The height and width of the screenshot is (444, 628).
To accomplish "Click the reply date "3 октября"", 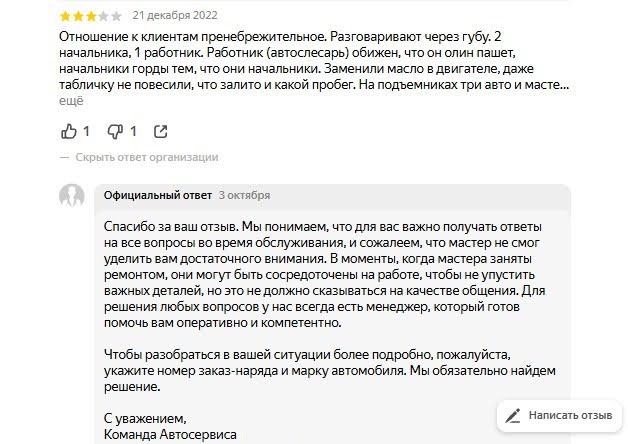I will coord(244,195).
